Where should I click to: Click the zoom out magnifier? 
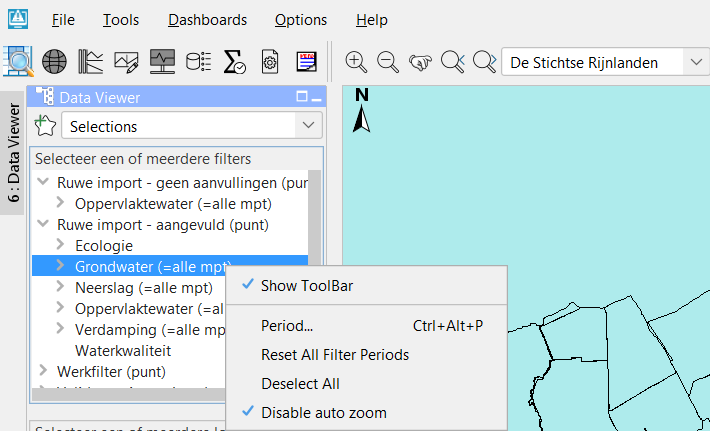388,62
